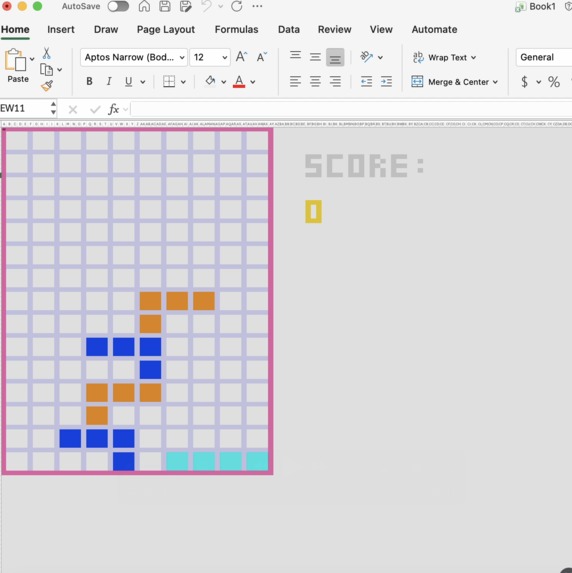Viewport: 572px width, 573px height.
Task: Switch to the Home tab
Action: click(15, 29)
